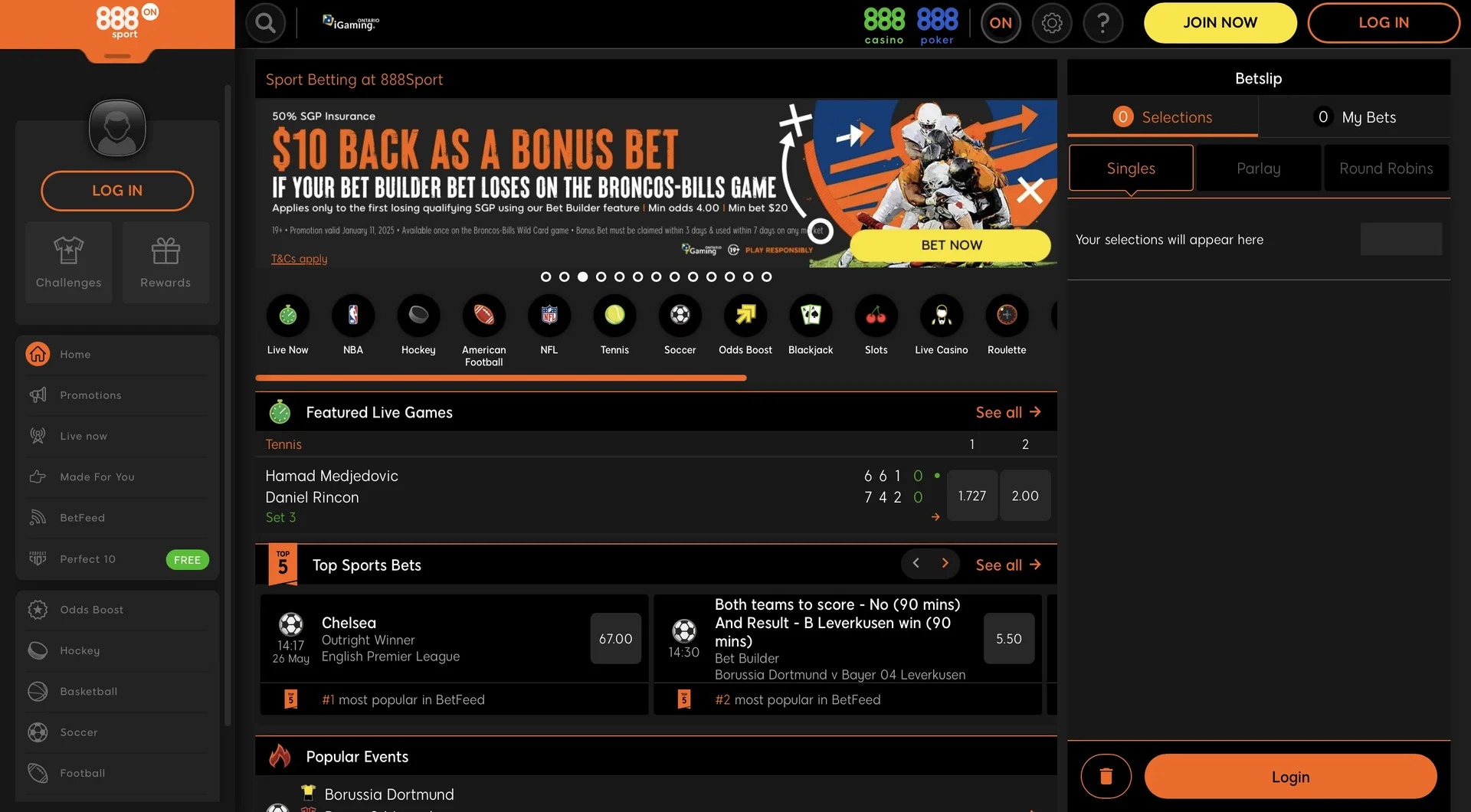The width and height of the screenshot is (1471, 812).
Task: See all Featured Live Games
Action: coord(1008,412)
